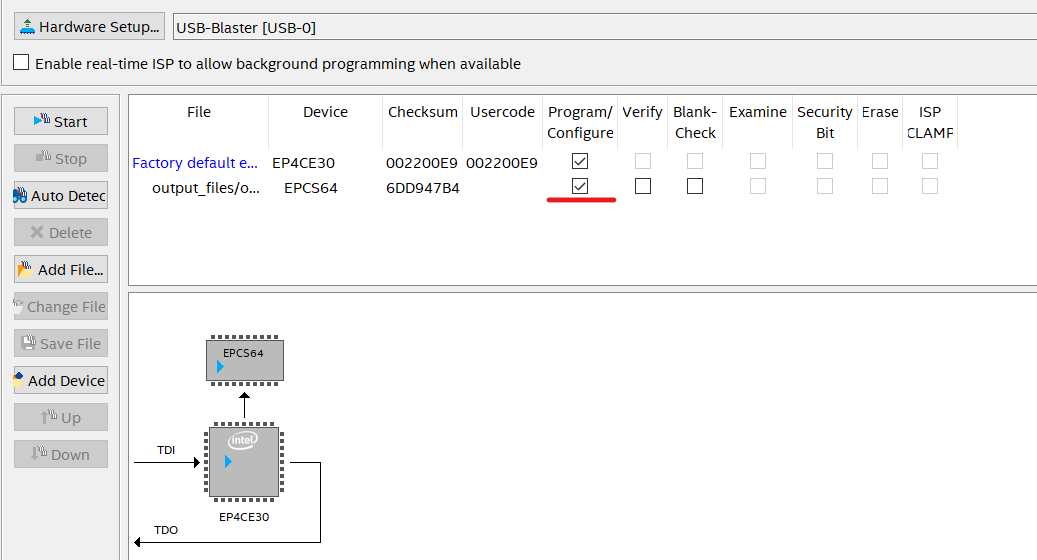Click the Checksum column header
The height and width of the screenshot is (560, 1037).
tap(423, 112)
